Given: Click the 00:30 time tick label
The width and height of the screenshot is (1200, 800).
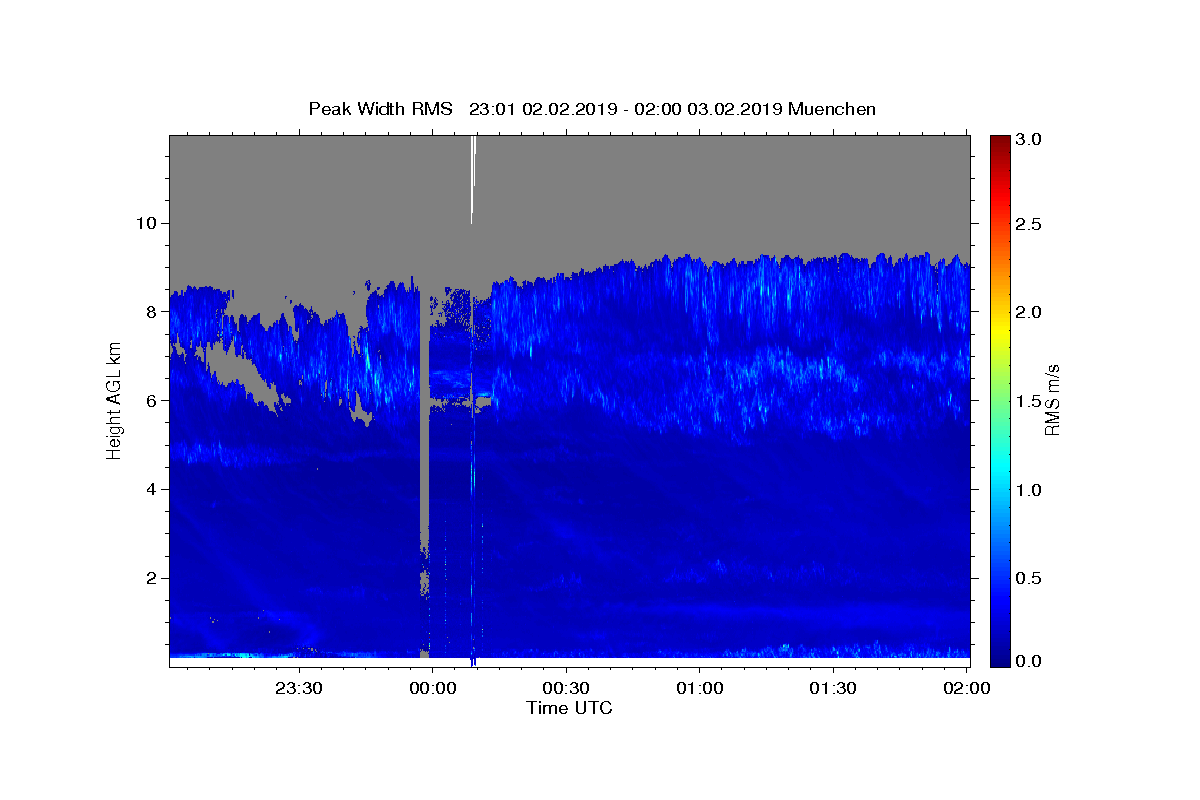Looking at the screenshot, I should point(566,688).
